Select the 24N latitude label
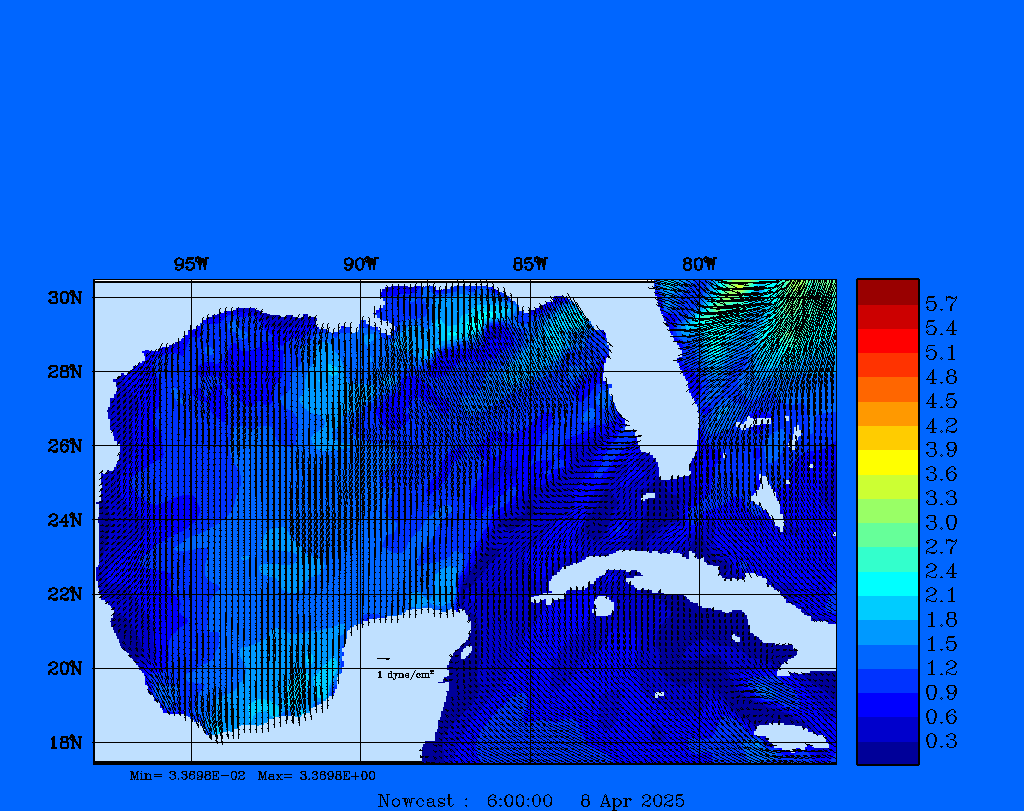 click(x=64, y=519)
